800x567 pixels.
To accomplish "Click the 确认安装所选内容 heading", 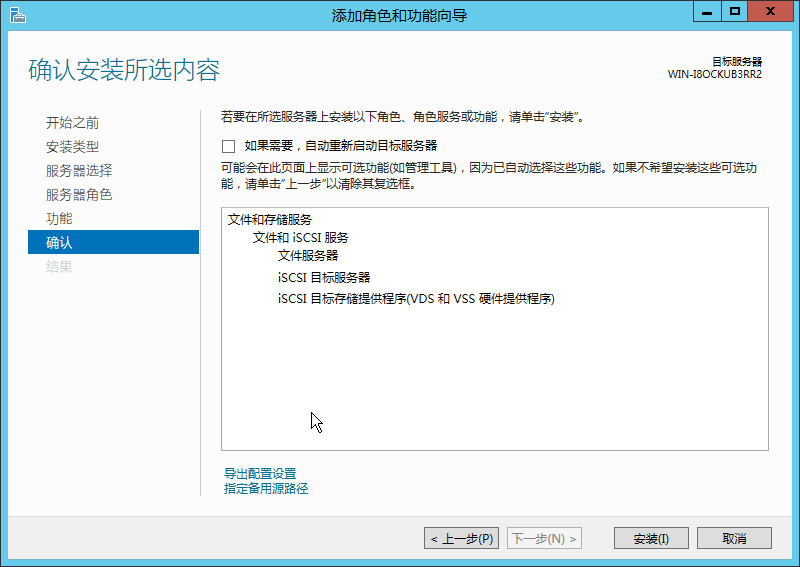I will pos(124,70).
